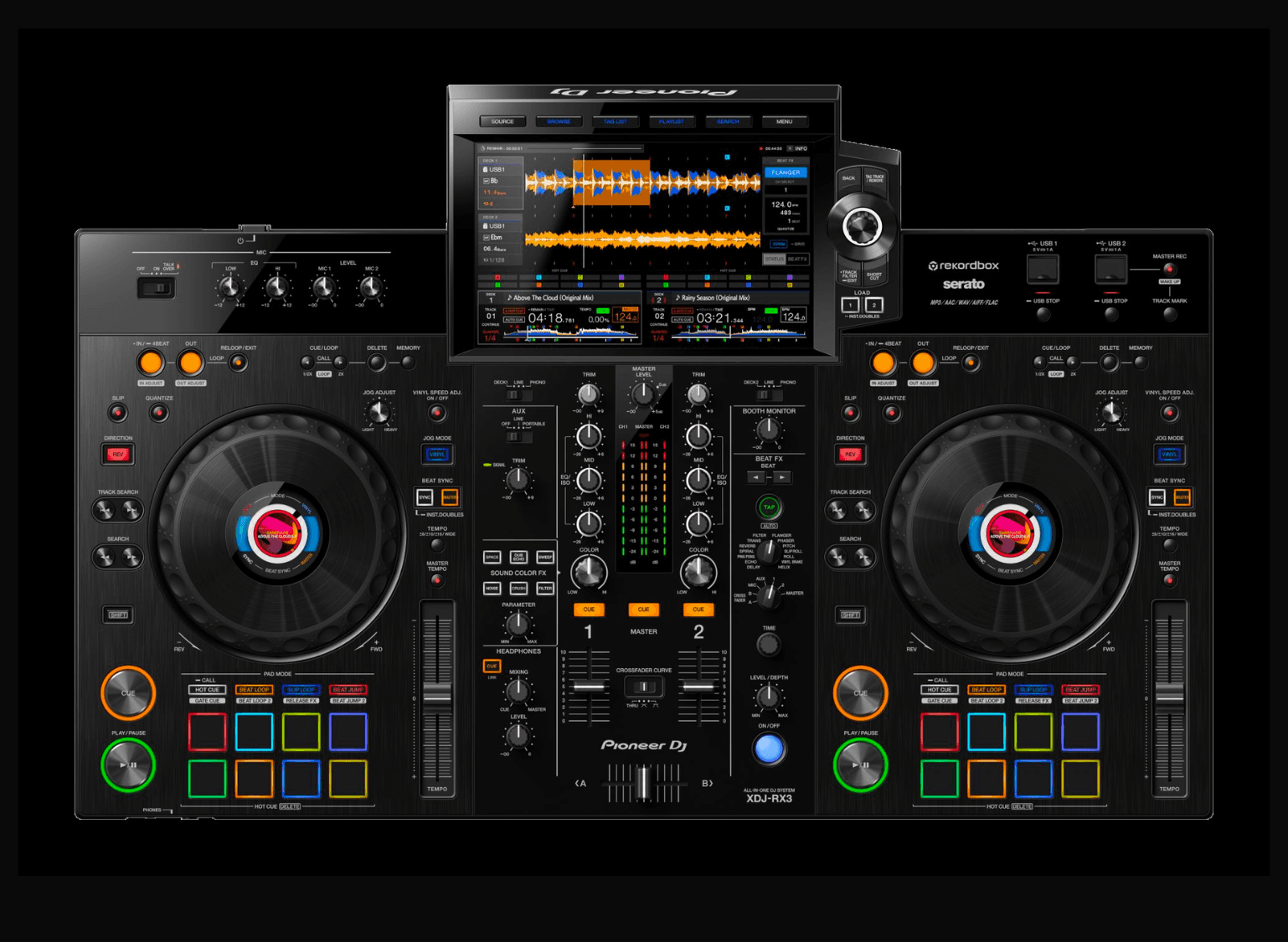
Task: Tap SEARCH on the touchscreen top bar
Action: click(x=728, y=121)
